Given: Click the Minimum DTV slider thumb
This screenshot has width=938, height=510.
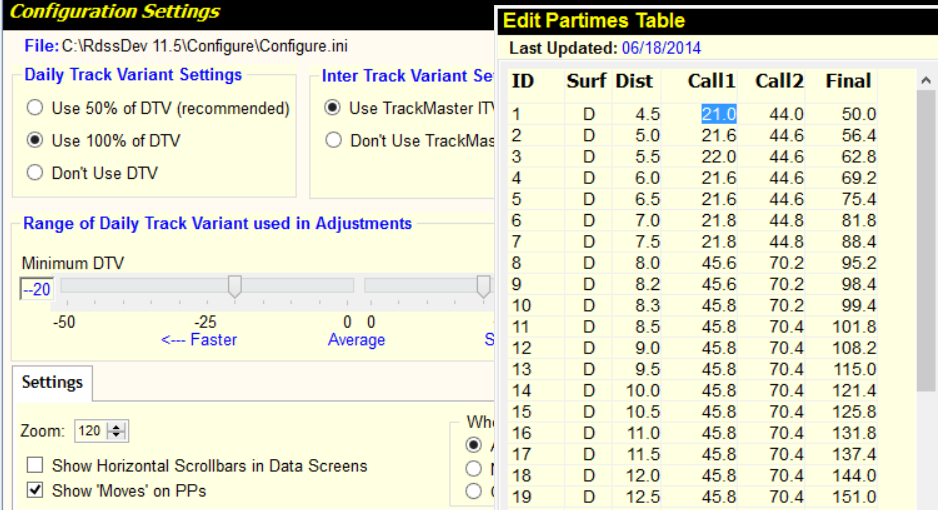Looking at the screenshot, I should click(x=234, y=286).
